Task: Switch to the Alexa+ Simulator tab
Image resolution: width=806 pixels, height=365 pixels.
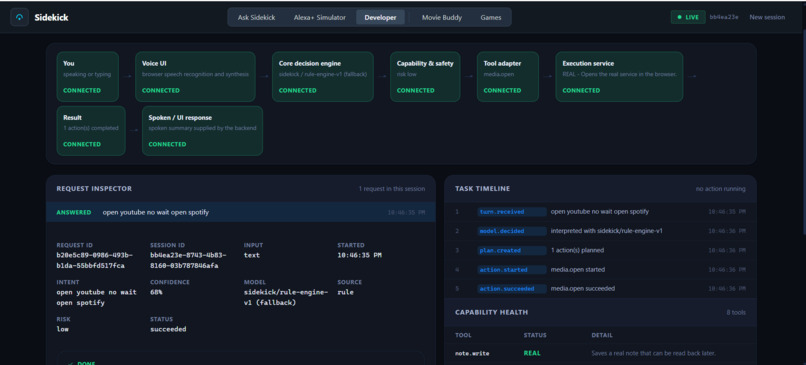Action: 320,17
